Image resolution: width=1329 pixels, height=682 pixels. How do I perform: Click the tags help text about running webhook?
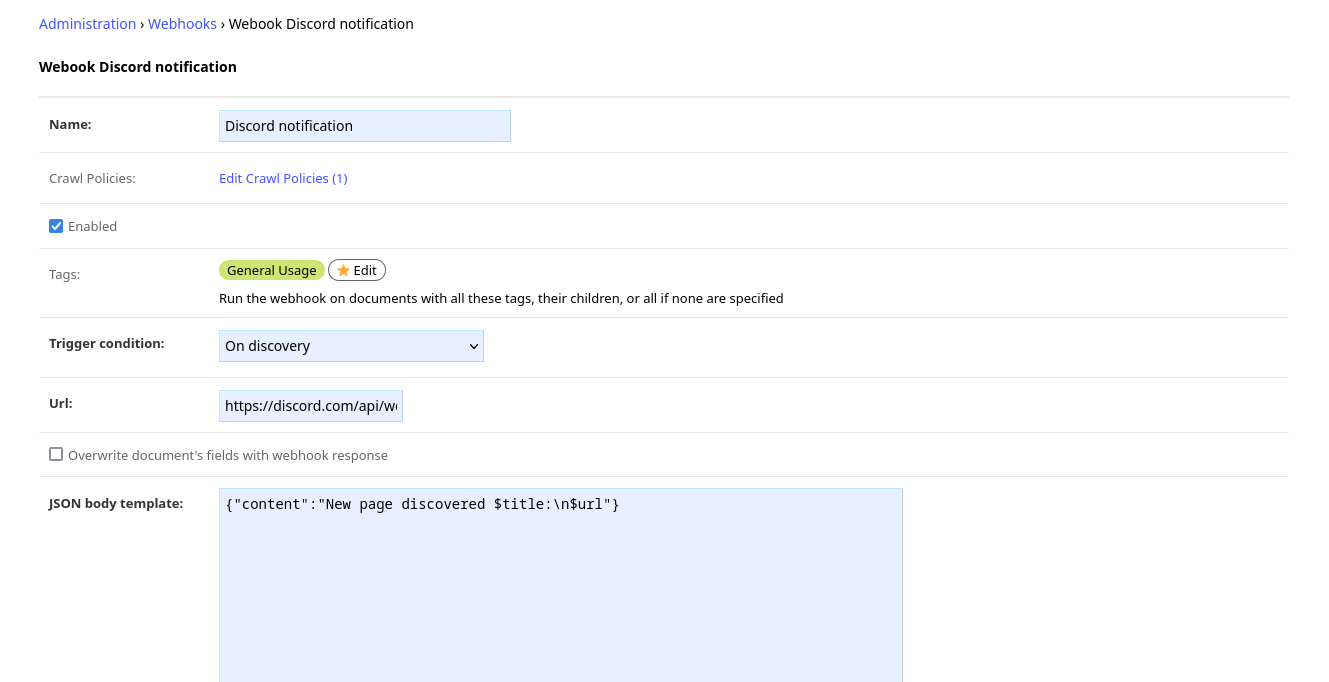click(501, 298)
